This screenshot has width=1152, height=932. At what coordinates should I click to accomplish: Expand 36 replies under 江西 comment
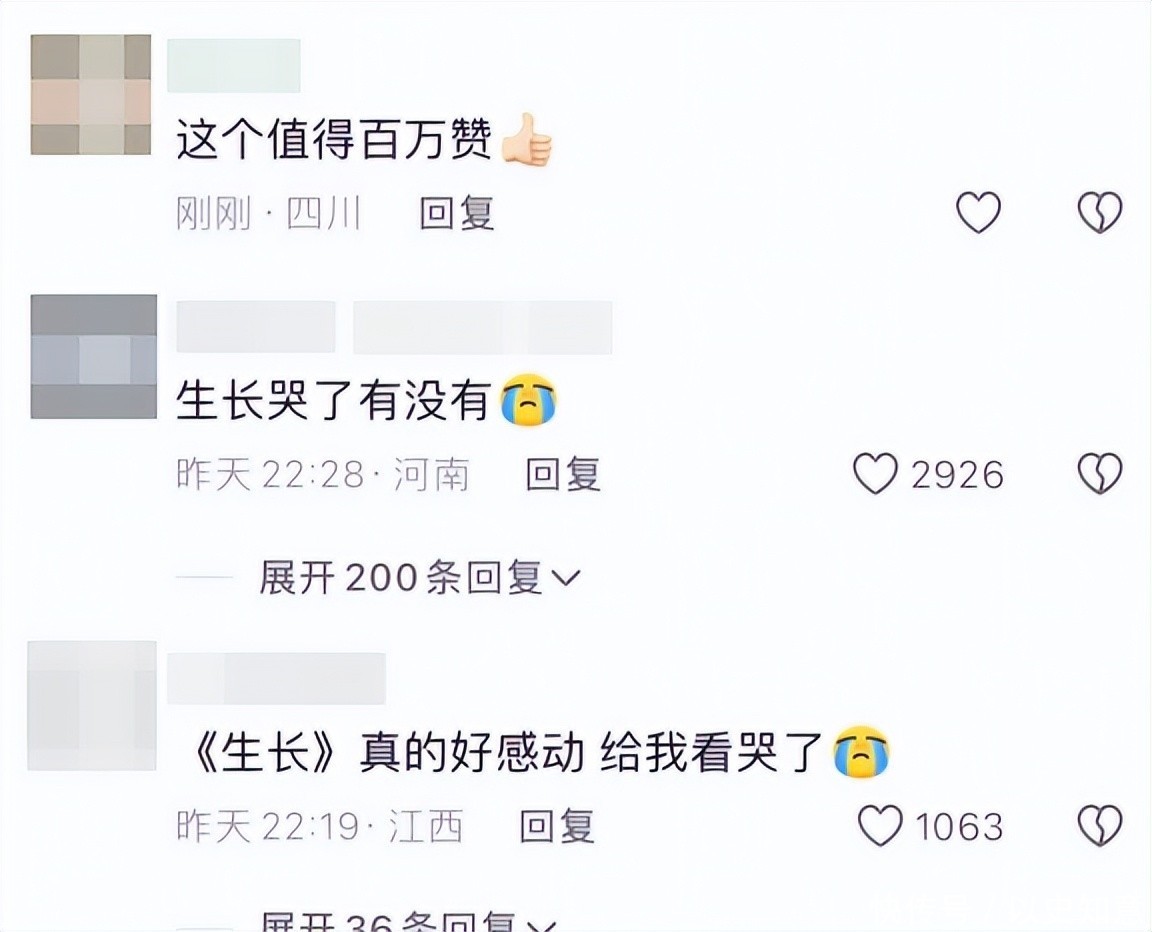click(x=408, y=921)
